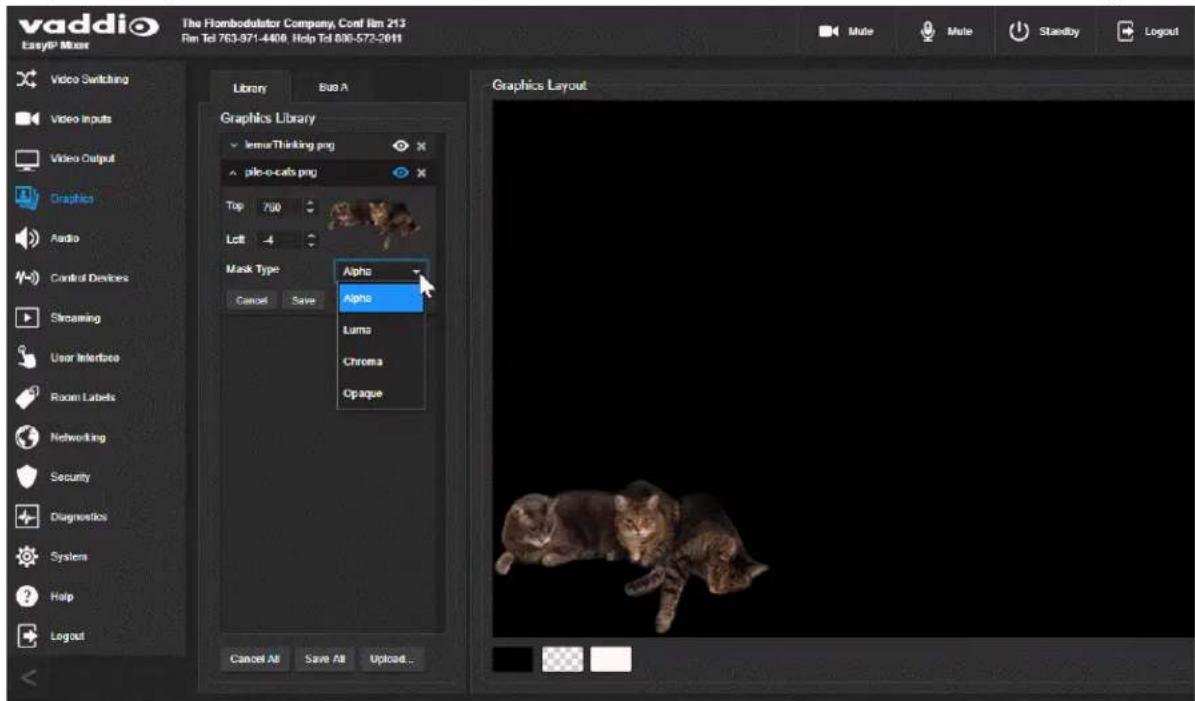Open System gear icon
The width and height of the screenshot is (1195, 701).
coord(27,556)
